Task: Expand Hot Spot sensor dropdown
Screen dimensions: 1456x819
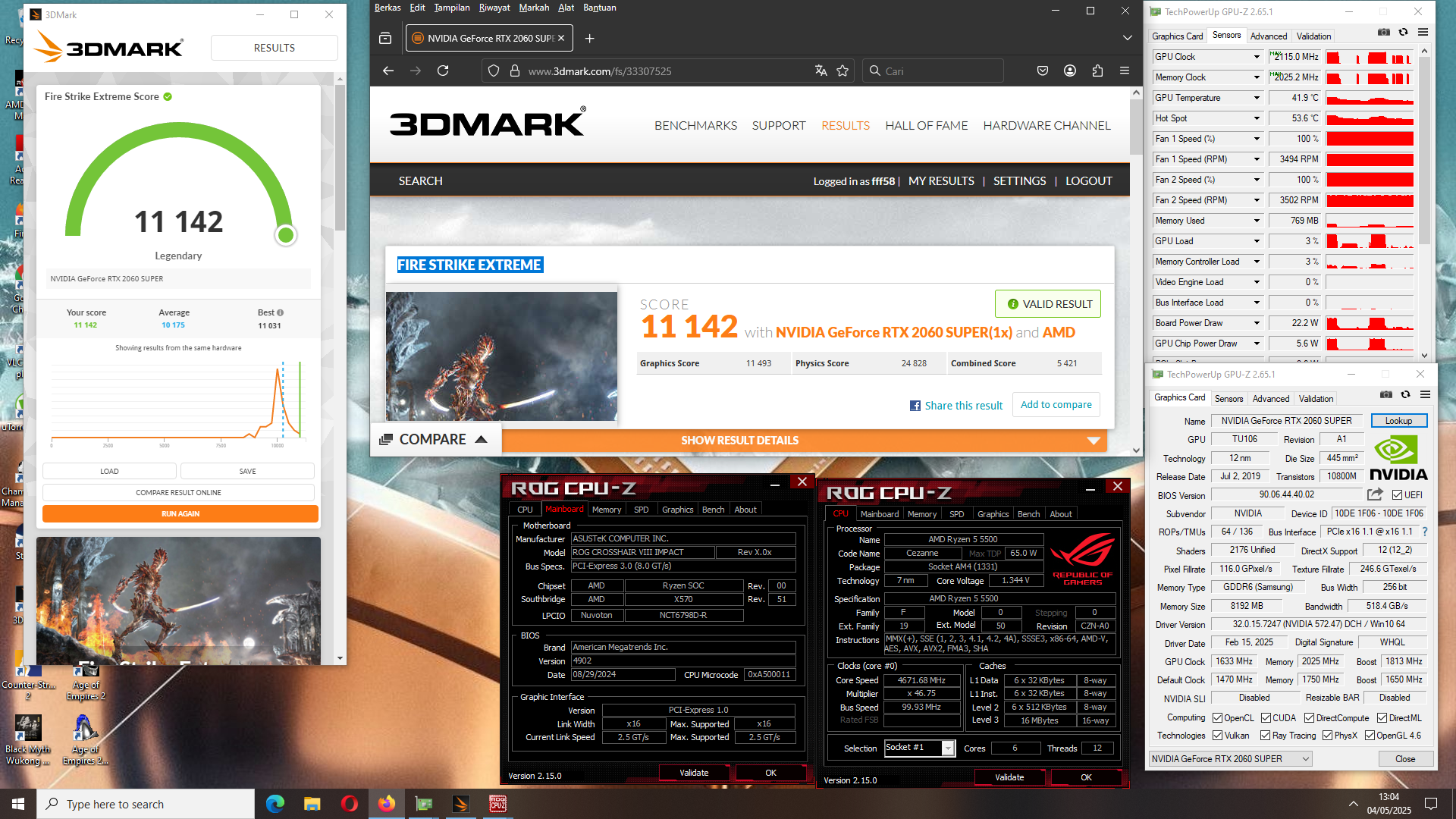Action: (x=1257, y=118)
